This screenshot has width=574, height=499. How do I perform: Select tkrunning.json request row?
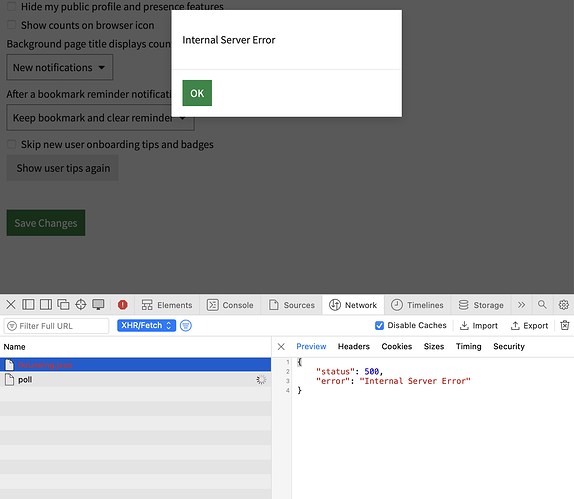point(135,365)
